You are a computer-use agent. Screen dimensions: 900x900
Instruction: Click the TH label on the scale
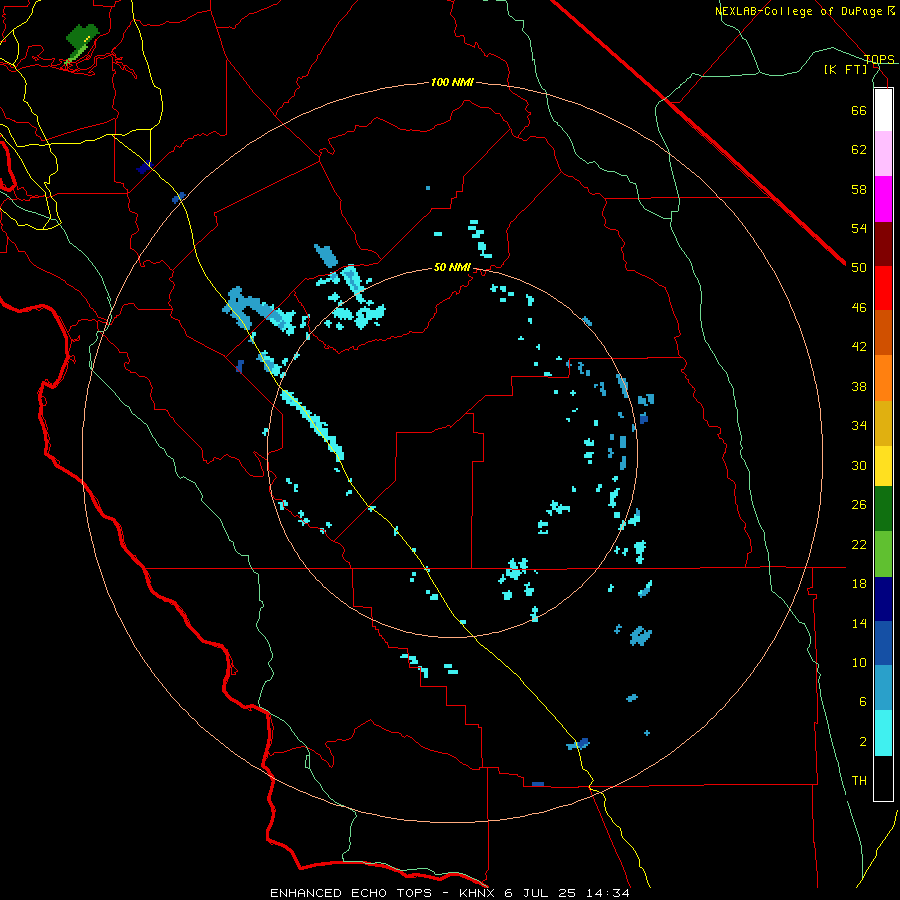(x=859, y=781)
